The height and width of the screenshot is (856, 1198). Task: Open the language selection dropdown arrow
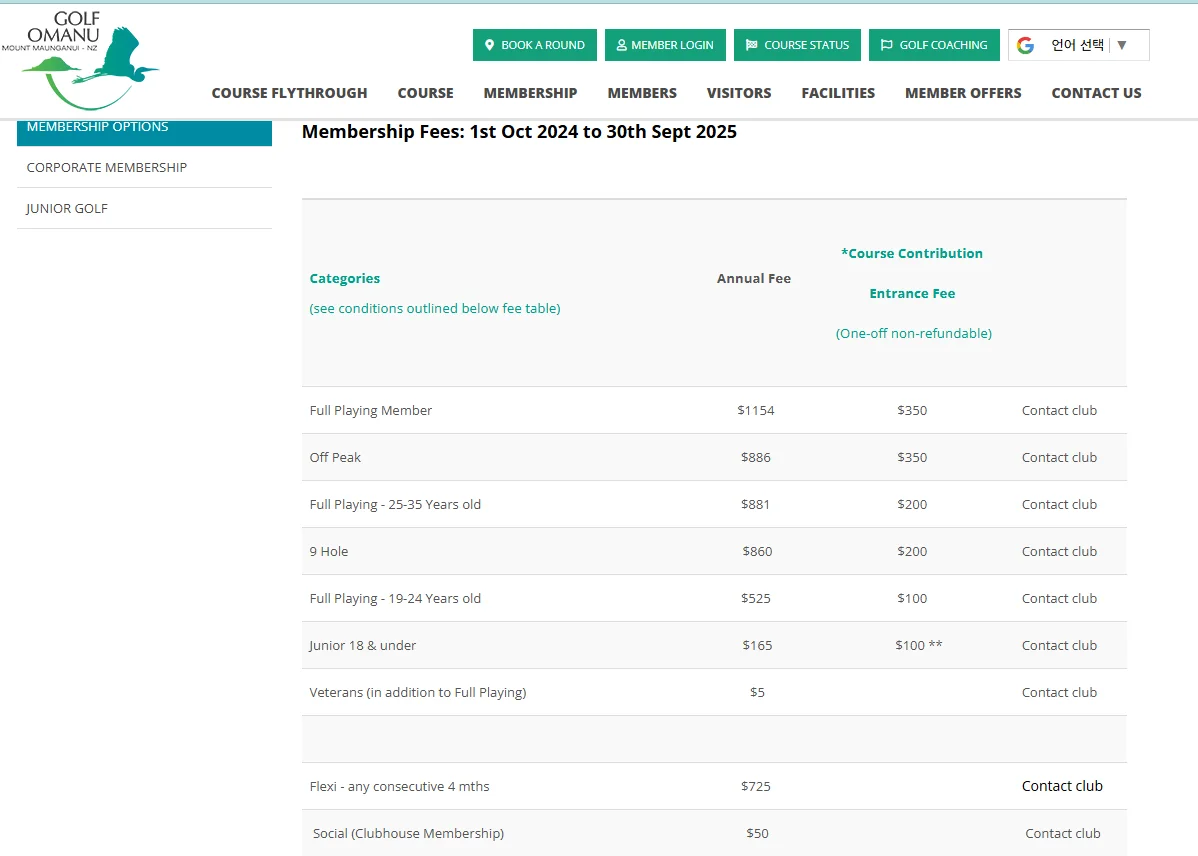point(1122,45)
